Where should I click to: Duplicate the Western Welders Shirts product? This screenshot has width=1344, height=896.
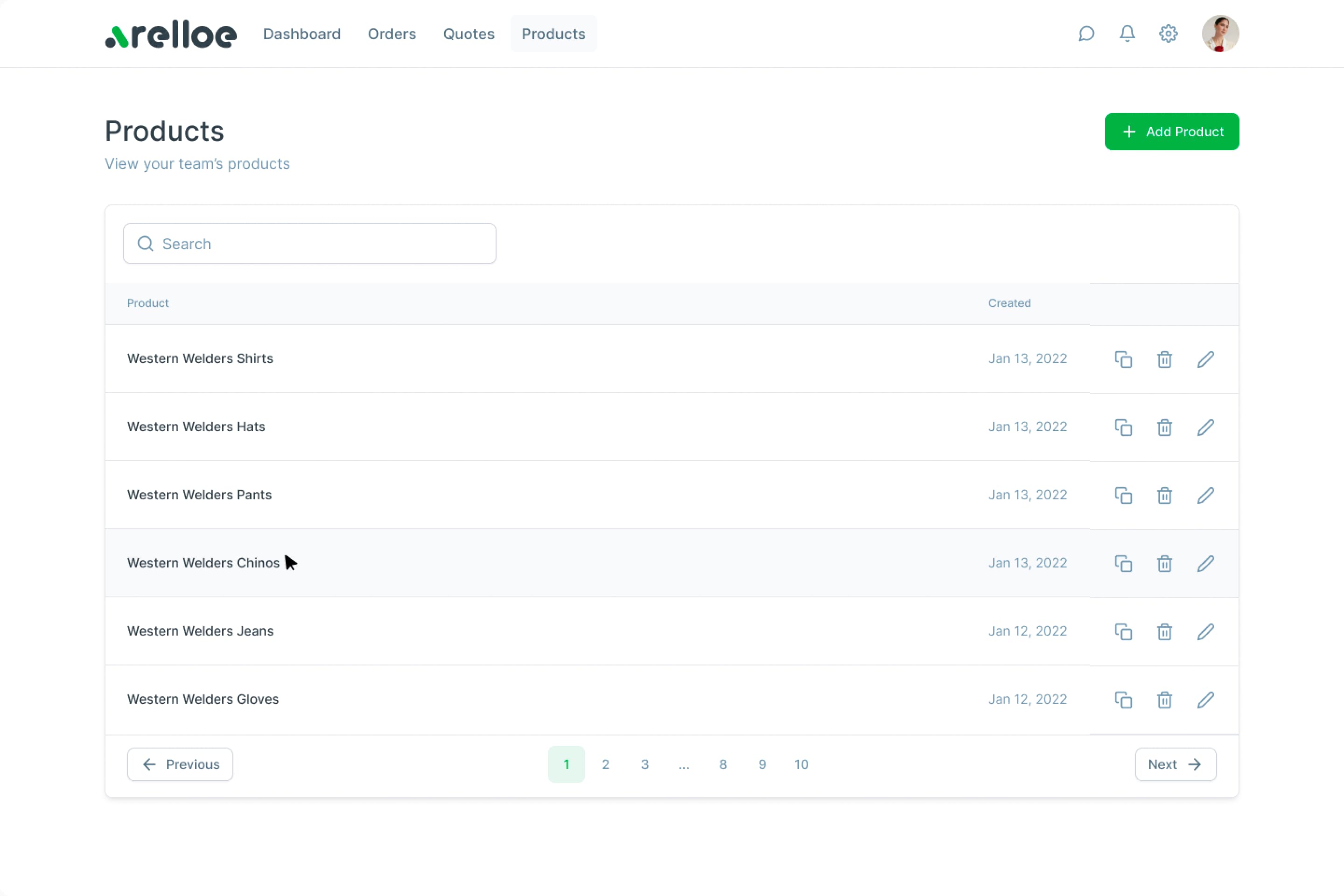tap(1123, 359)
